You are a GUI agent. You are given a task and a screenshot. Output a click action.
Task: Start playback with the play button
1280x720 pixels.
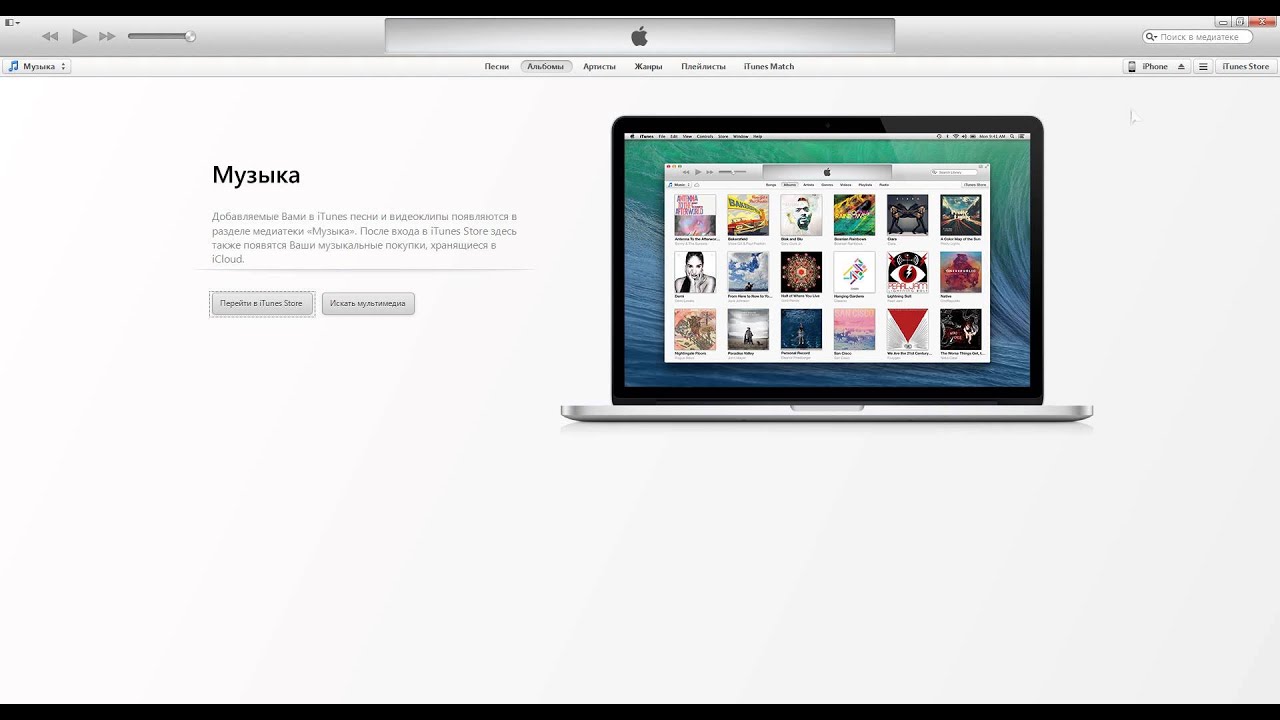79,36
